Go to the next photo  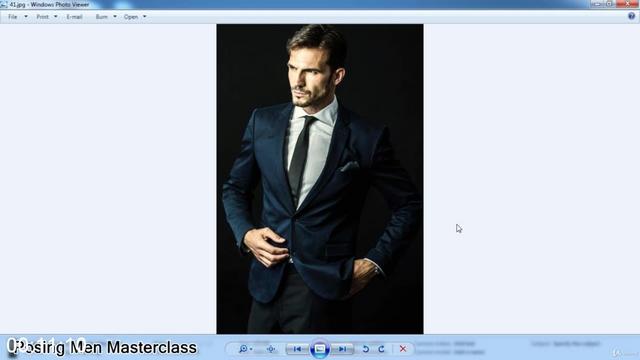(x=342, y=349)
